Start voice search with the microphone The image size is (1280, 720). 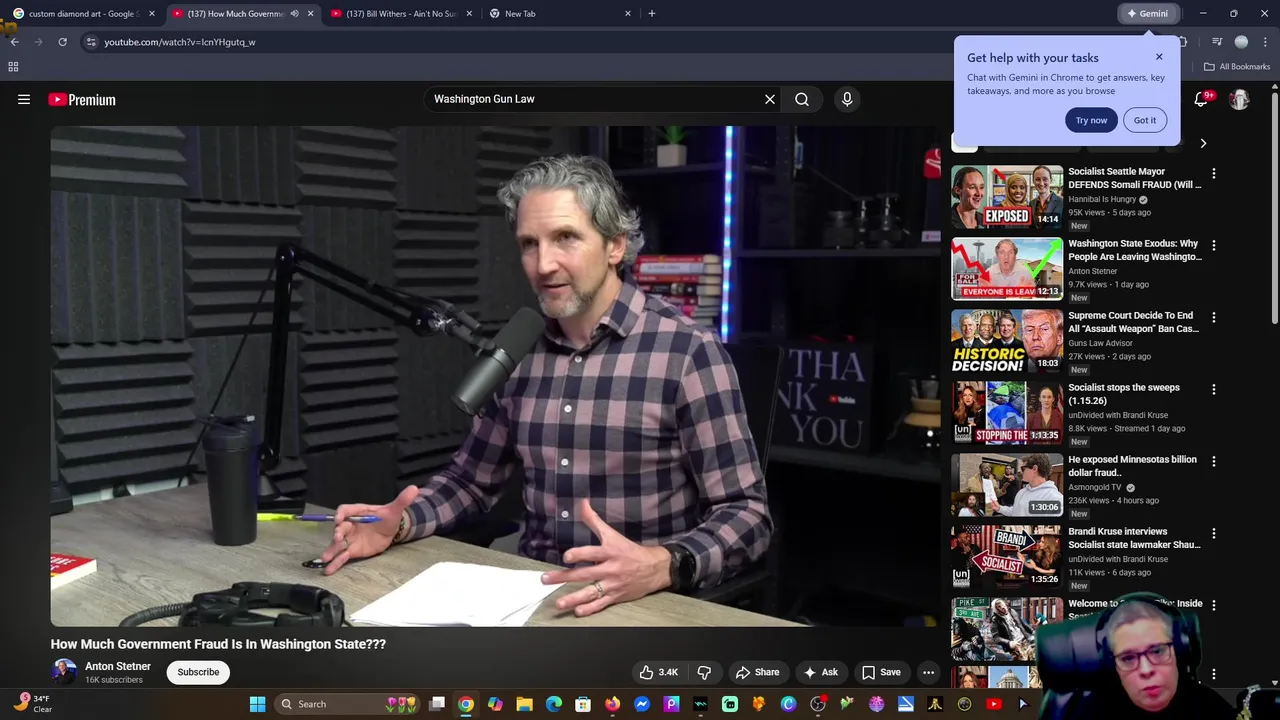tap(847, 99)
